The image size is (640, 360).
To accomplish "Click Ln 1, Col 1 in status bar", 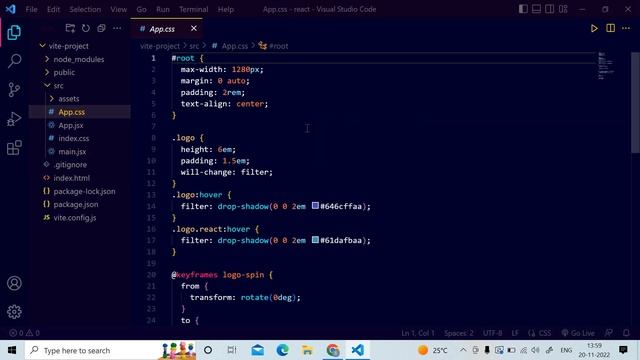I will point(418,333).
